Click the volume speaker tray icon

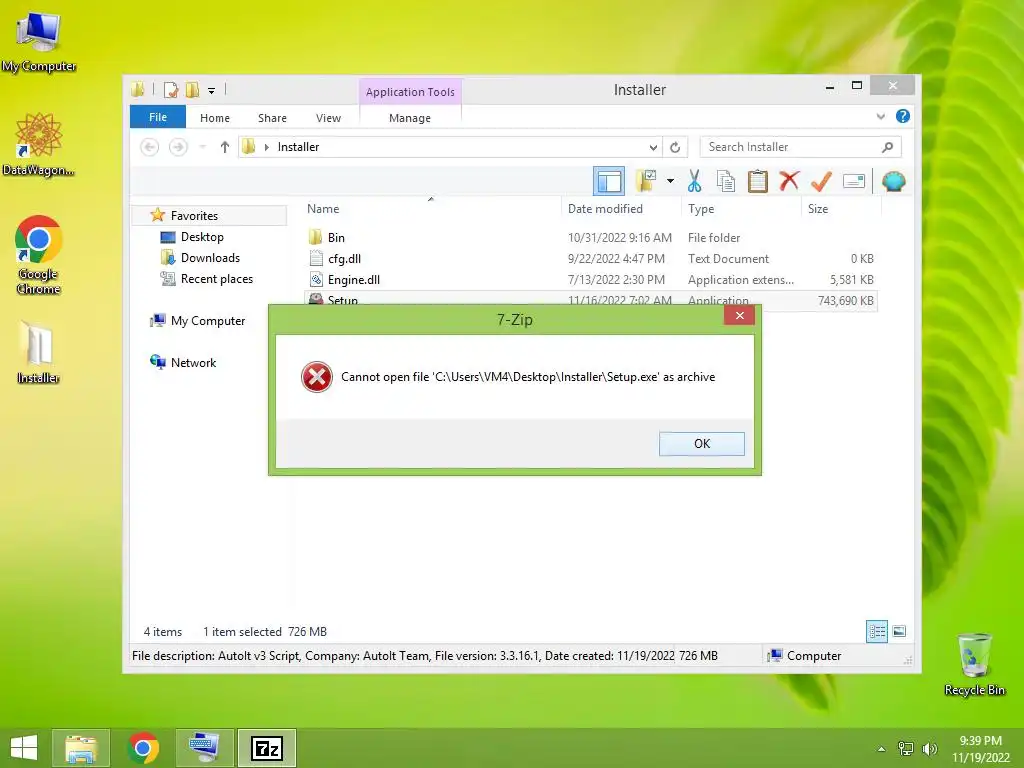929,749
